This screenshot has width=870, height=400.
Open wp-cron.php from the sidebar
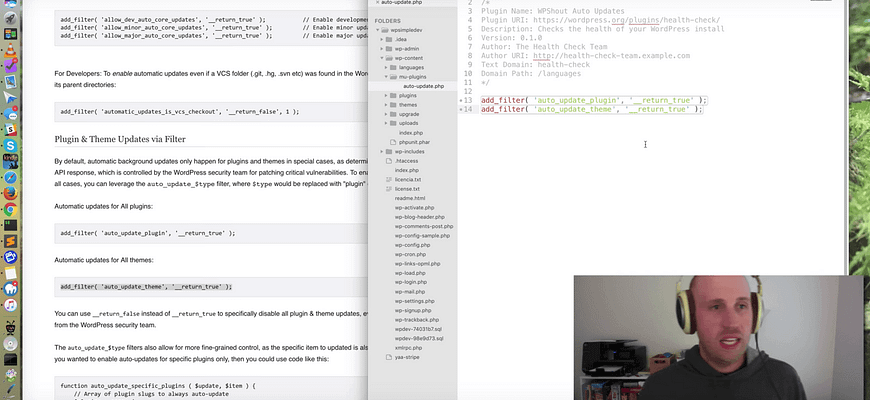tap(409, 254)
